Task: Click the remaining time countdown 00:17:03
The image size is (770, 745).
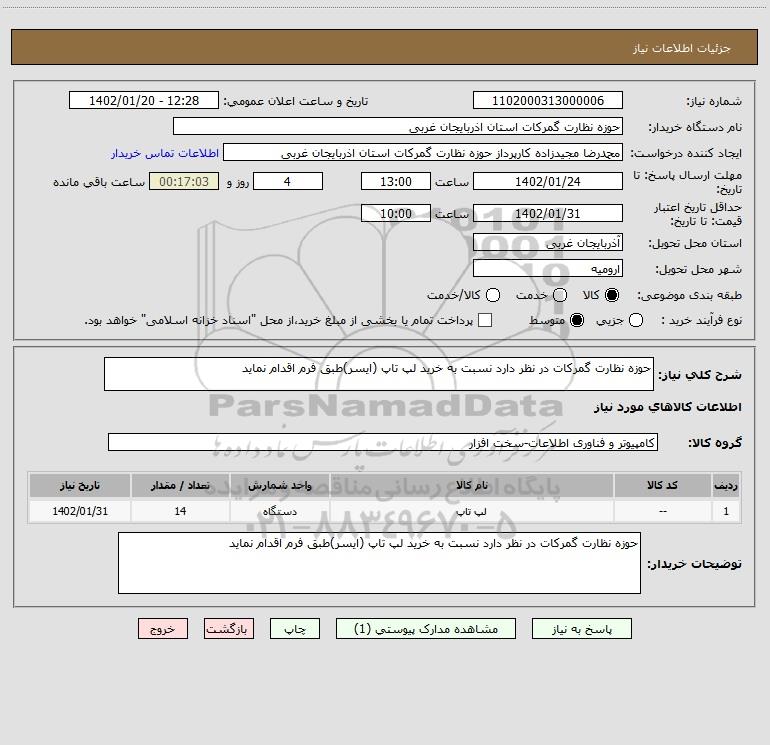Action: 184,181
